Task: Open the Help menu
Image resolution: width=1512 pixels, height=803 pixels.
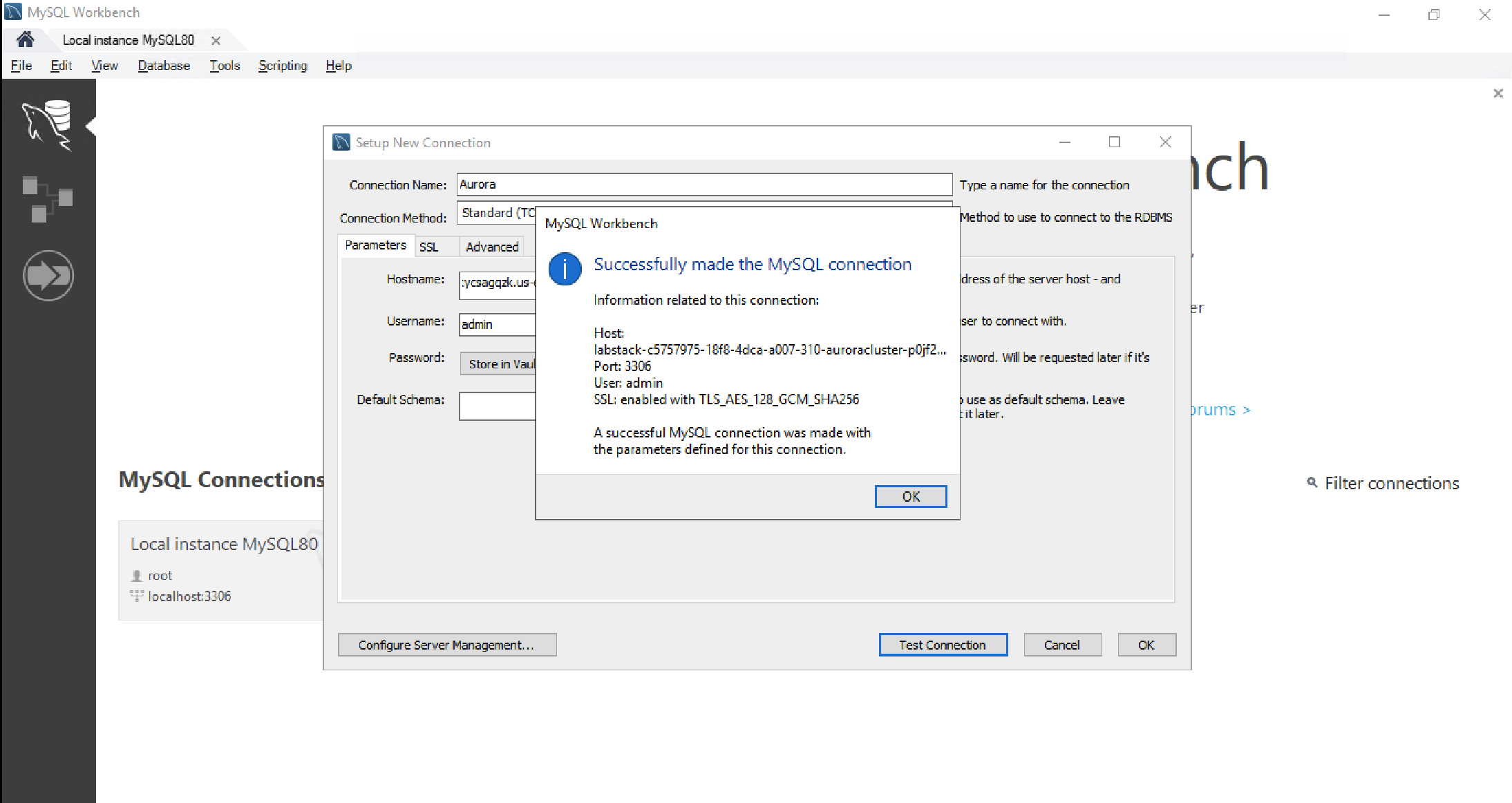Action: (339, 66)
